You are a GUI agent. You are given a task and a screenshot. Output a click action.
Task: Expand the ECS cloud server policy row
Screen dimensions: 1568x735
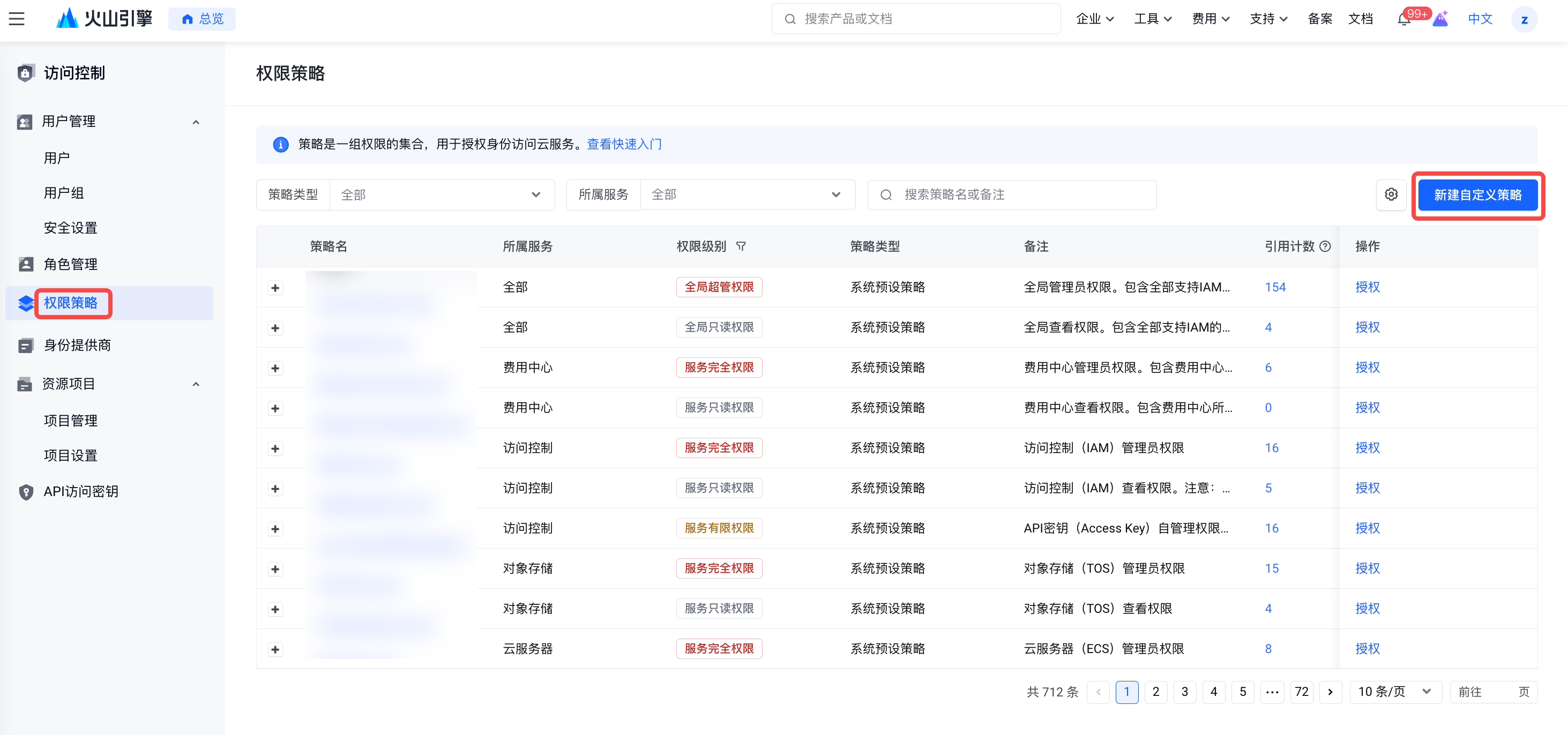(x=275, y=649)
